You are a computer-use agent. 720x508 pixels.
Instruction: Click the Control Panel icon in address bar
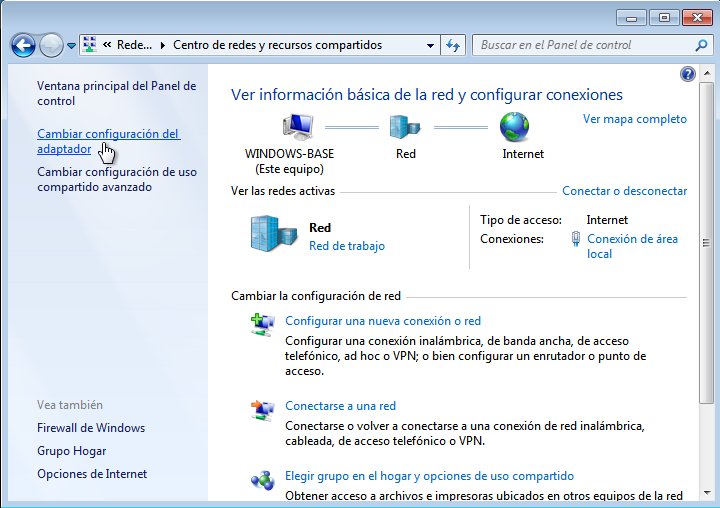(90, 45)
